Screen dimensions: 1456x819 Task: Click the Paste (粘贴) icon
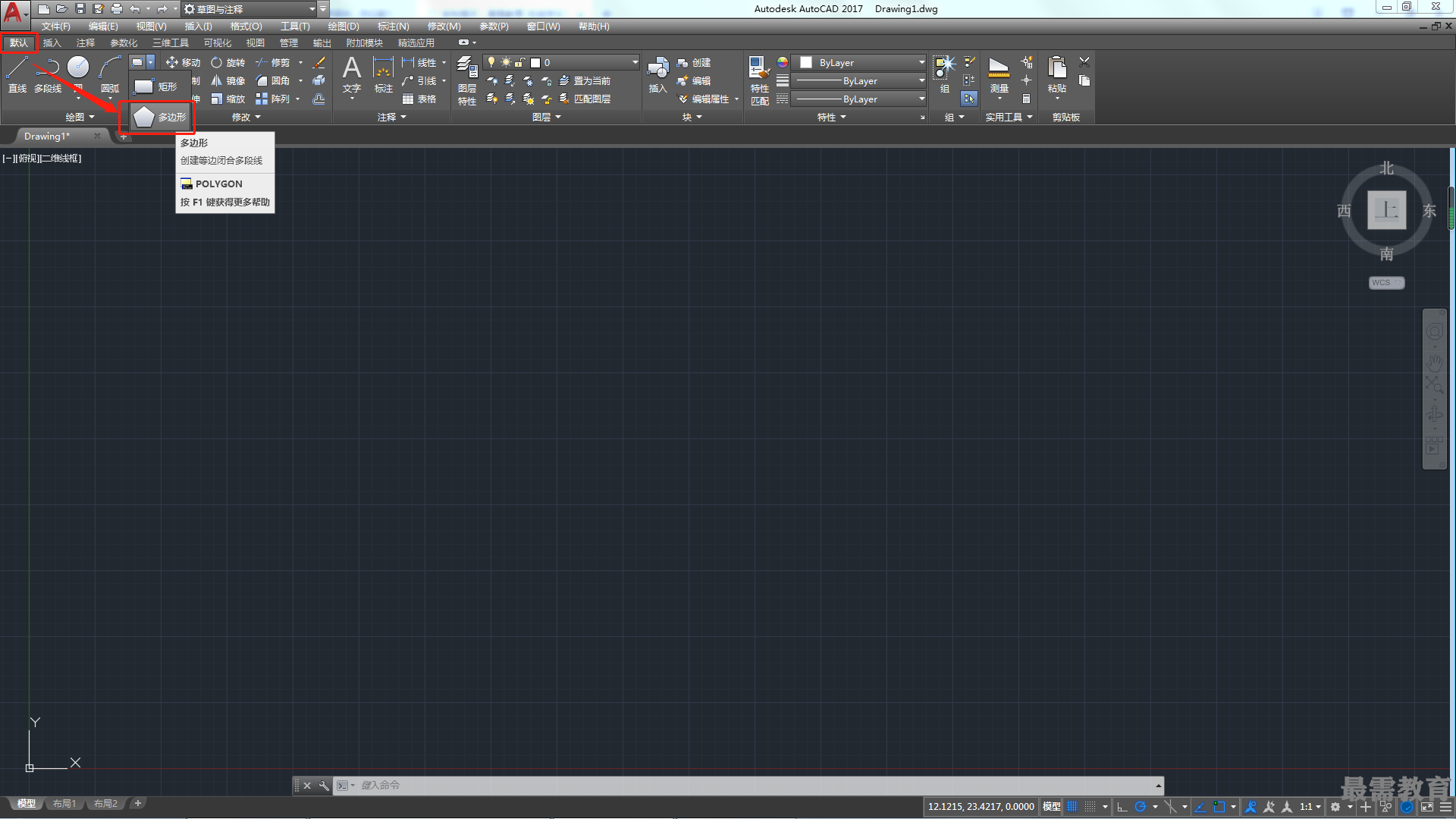1057,75
